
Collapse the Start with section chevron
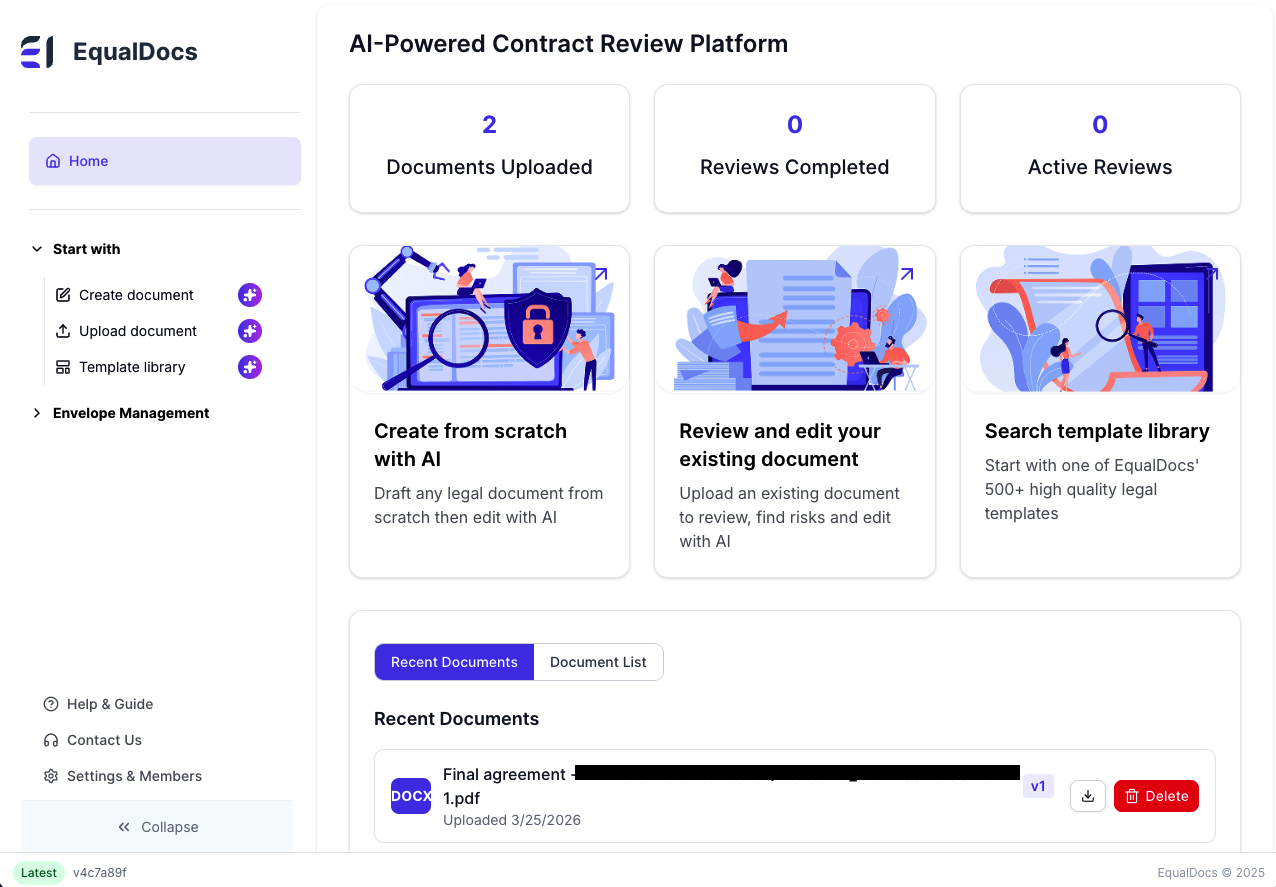[36, 249]
